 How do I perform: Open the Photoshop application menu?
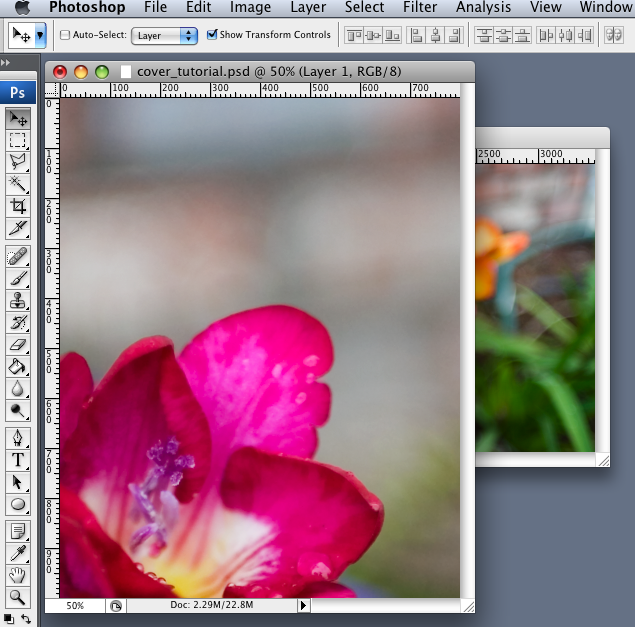coord(87,7)
